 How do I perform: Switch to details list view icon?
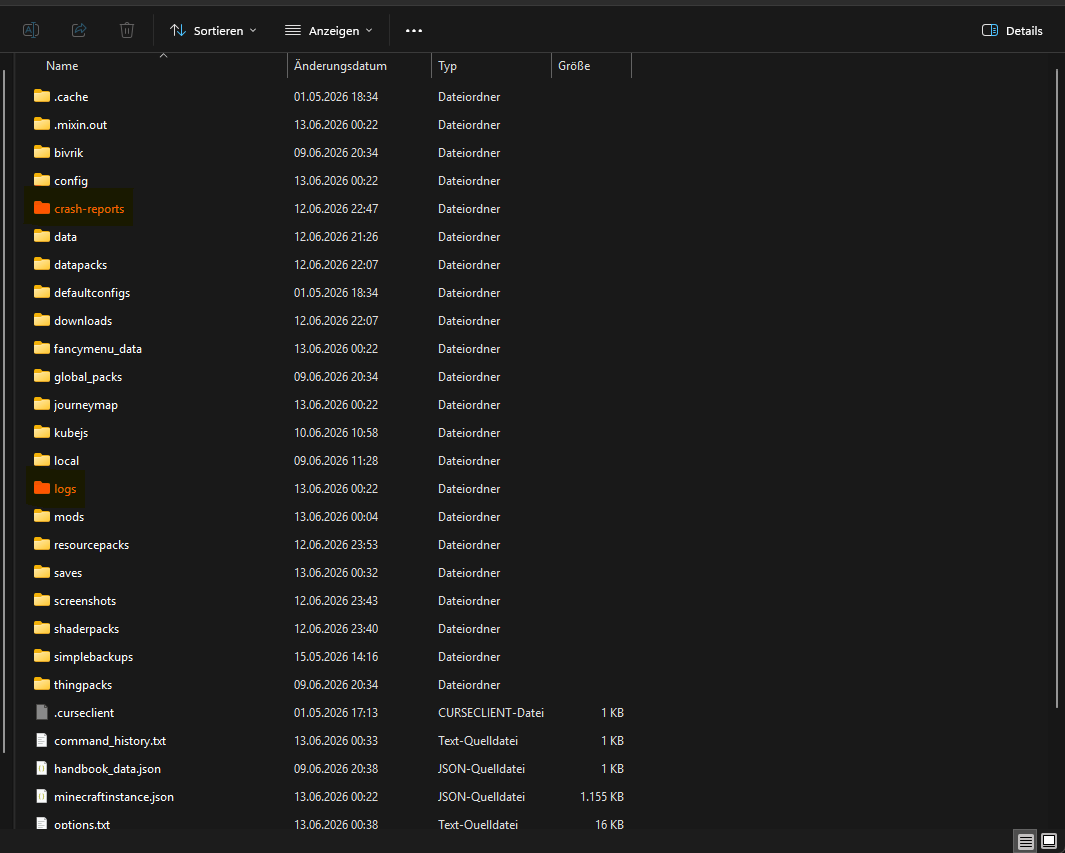point(1026,841)
